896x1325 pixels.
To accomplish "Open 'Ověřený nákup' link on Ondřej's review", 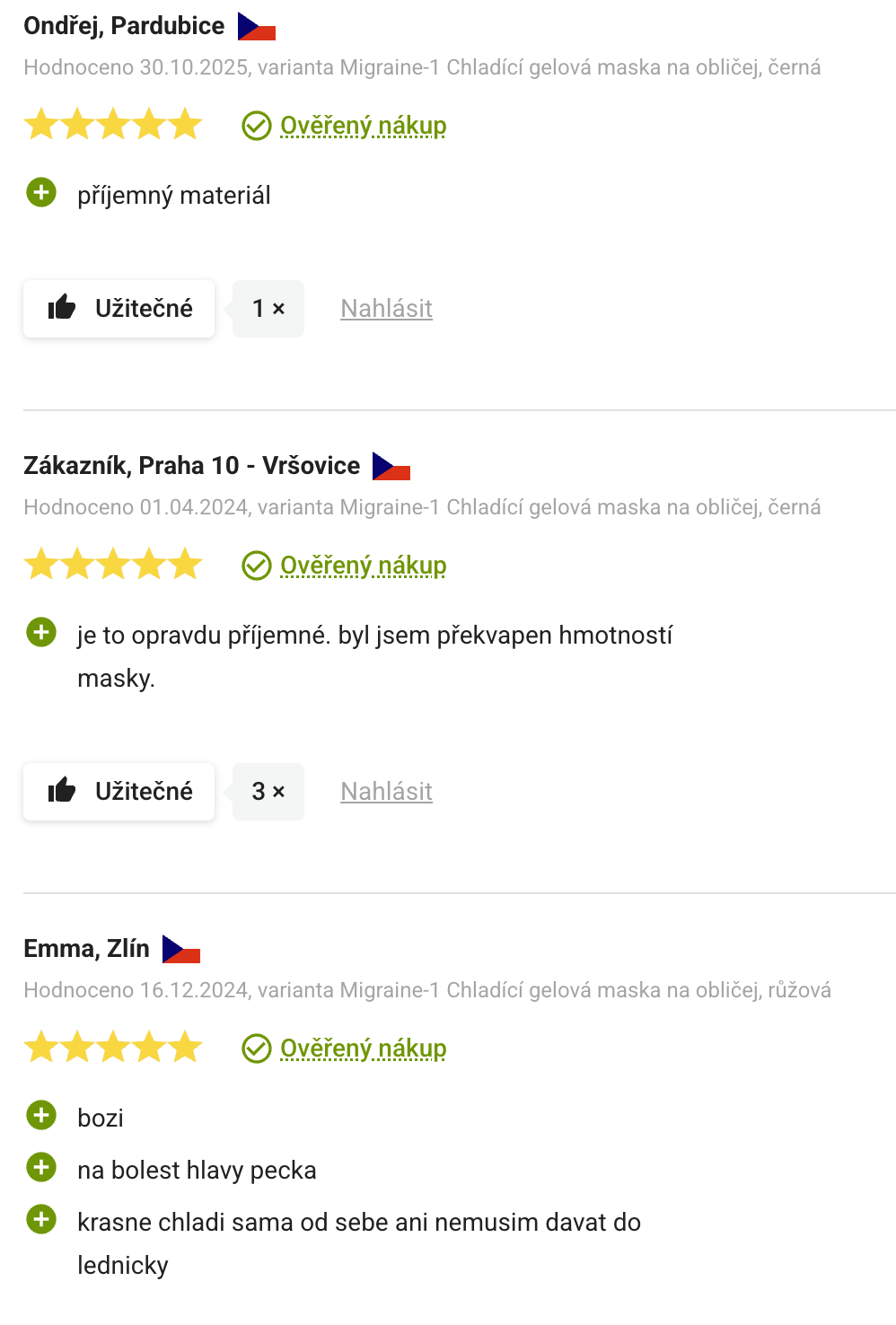I will point(362,126).
